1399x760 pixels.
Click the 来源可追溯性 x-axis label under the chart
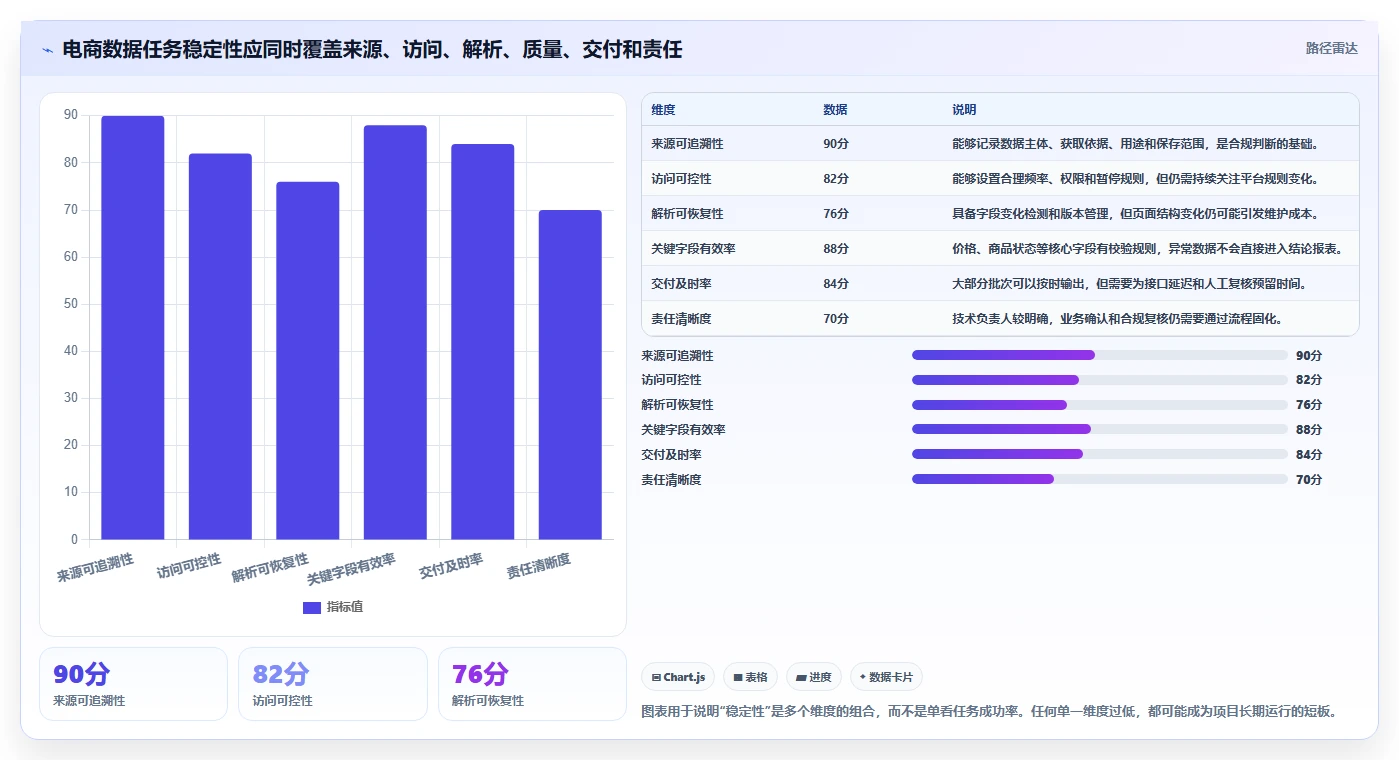pyautogui.click(x=95, y=568)
